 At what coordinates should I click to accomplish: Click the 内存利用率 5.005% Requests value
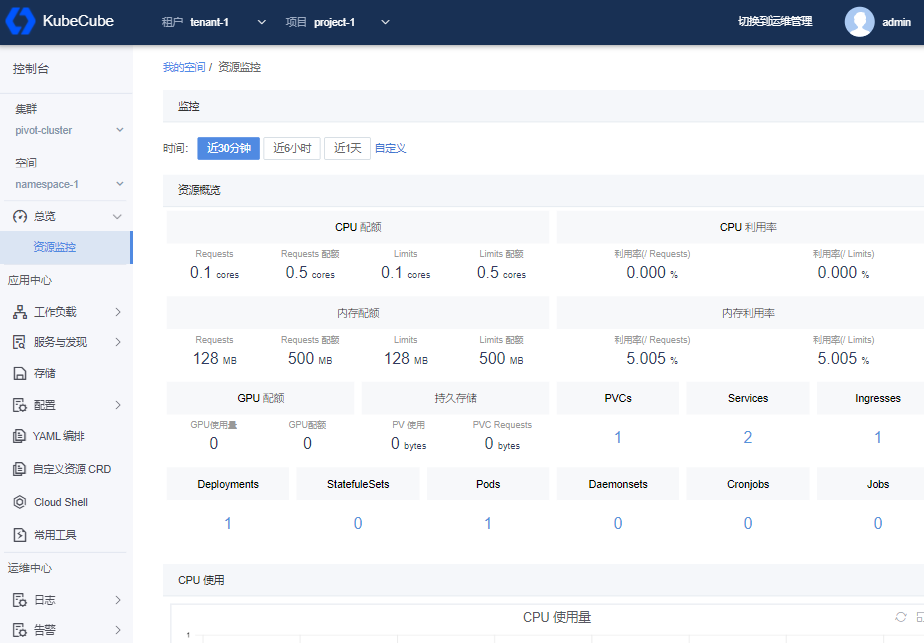pos(652,358)
